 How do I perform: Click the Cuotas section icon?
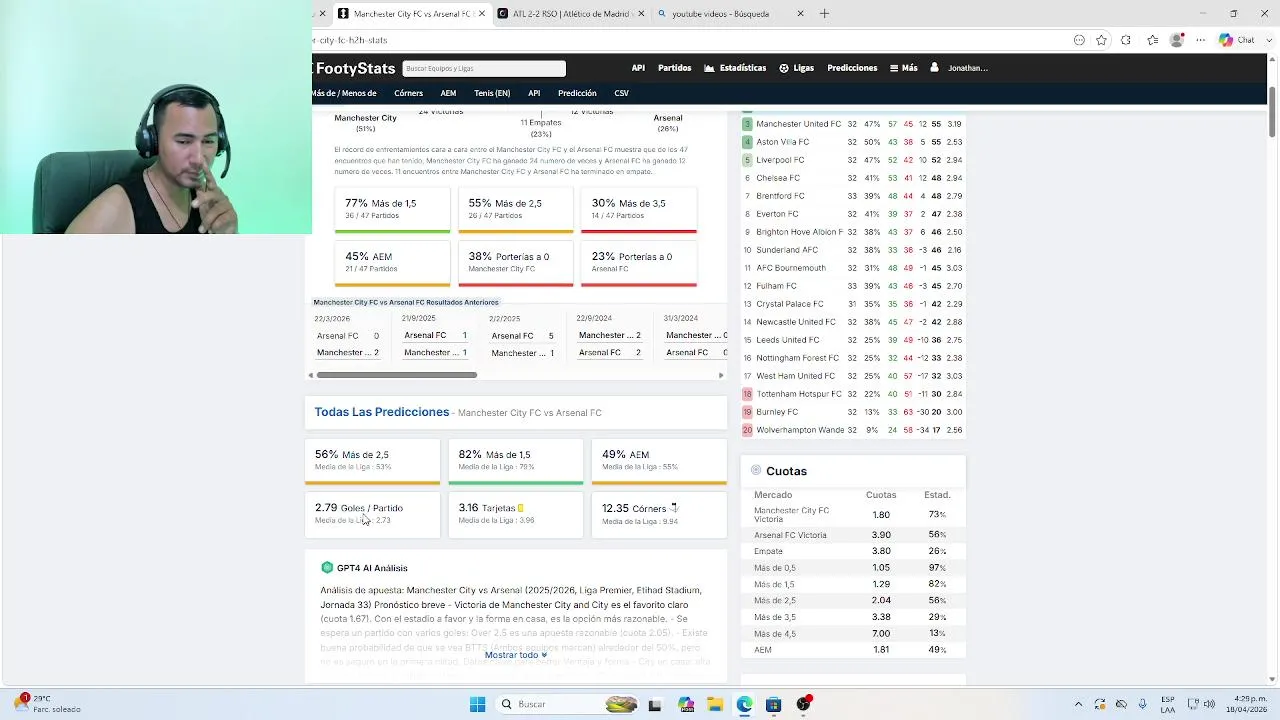click(x=756, y=470)
